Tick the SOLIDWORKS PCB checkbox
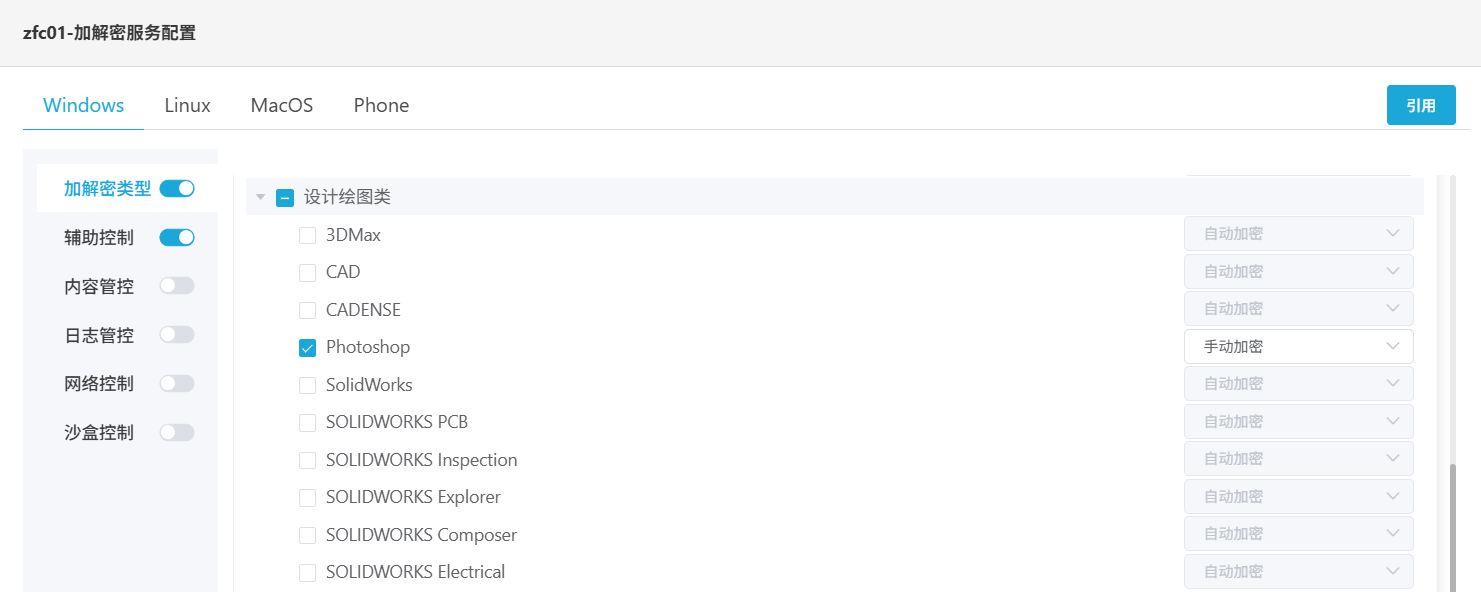 click(308, 423)
